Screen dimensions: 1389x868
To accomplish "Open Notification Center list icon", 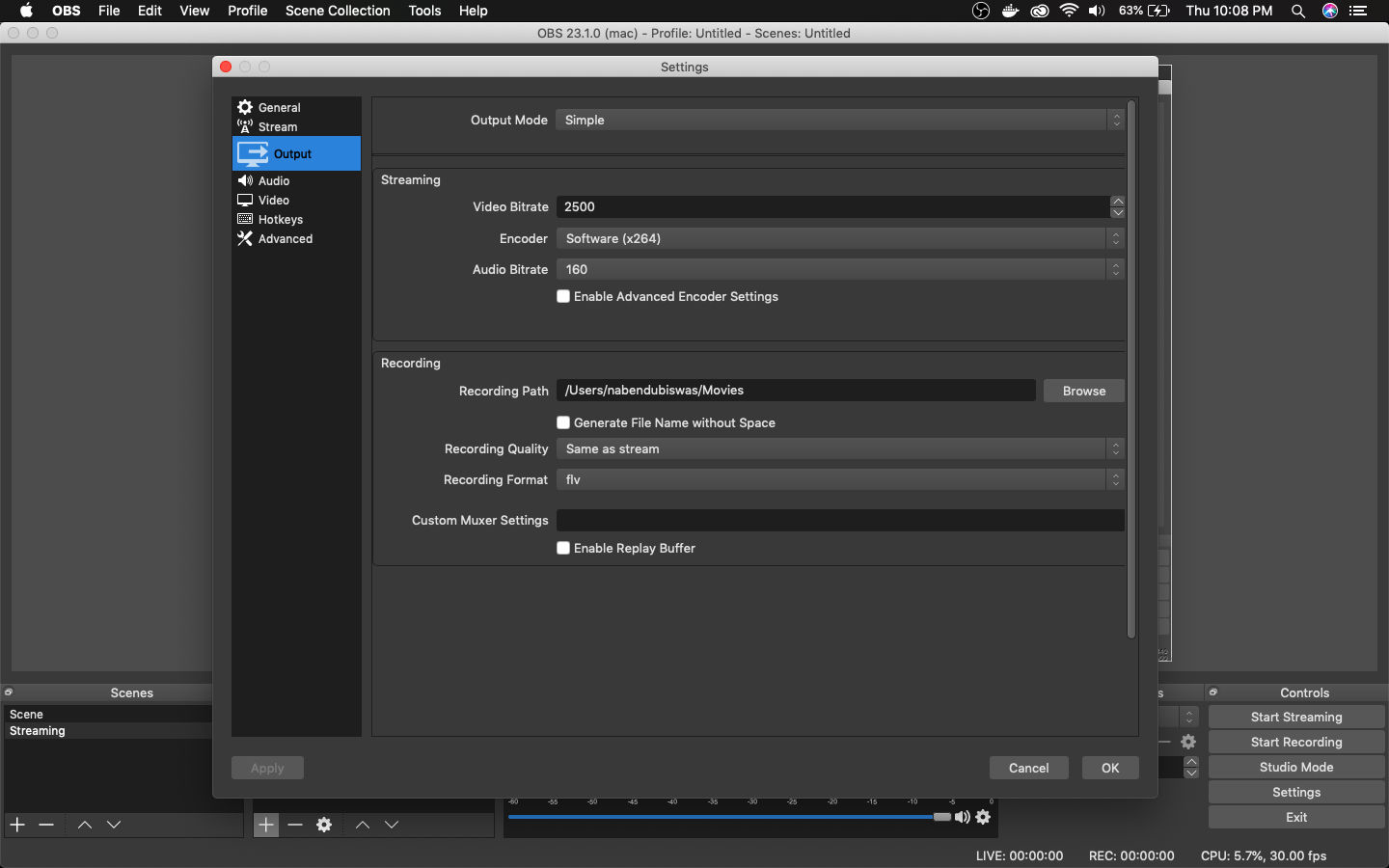I will coord(1359,11).
